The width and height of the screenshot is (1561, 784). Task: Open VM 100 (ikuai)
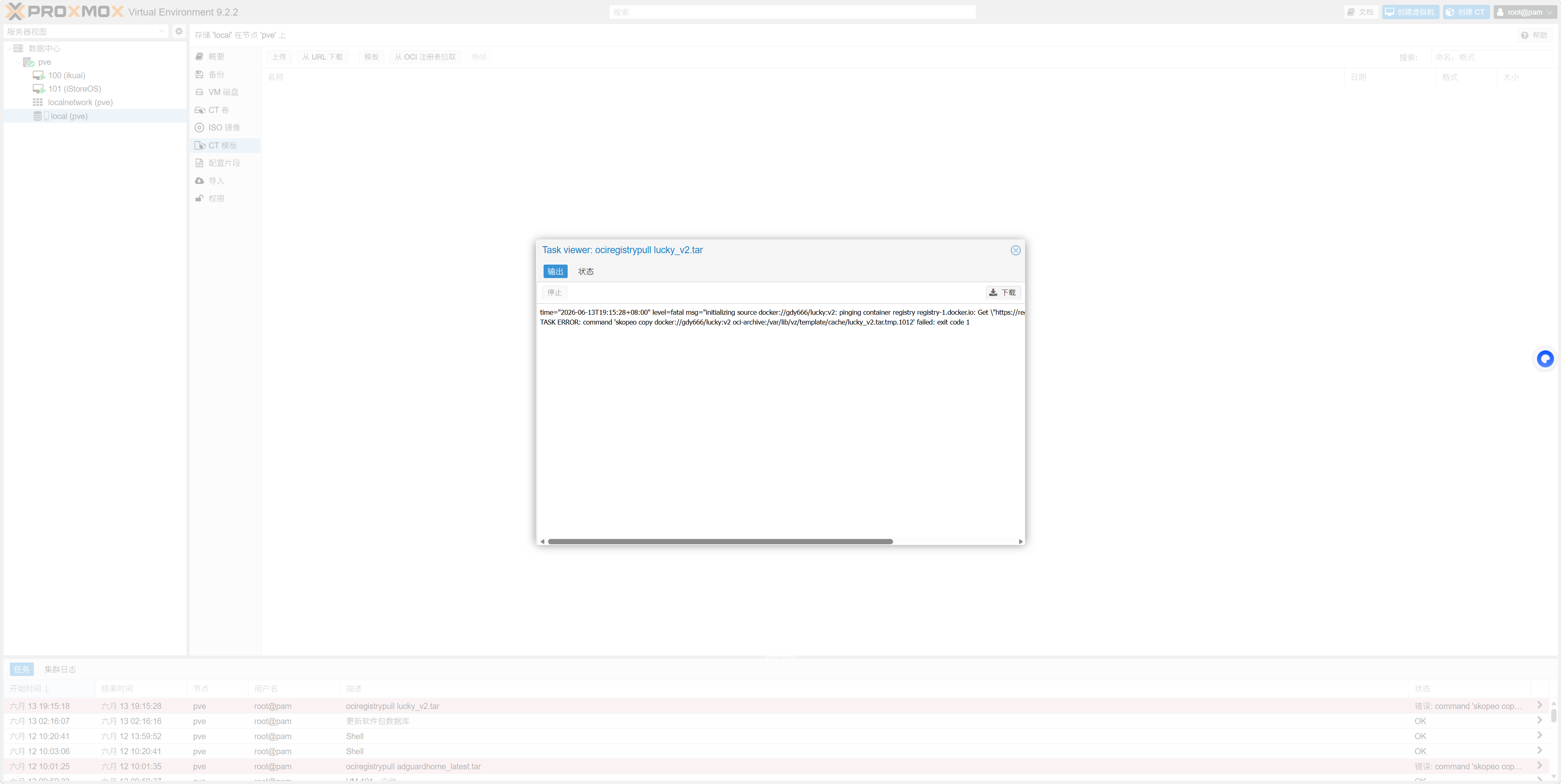[x=66, y=75]
